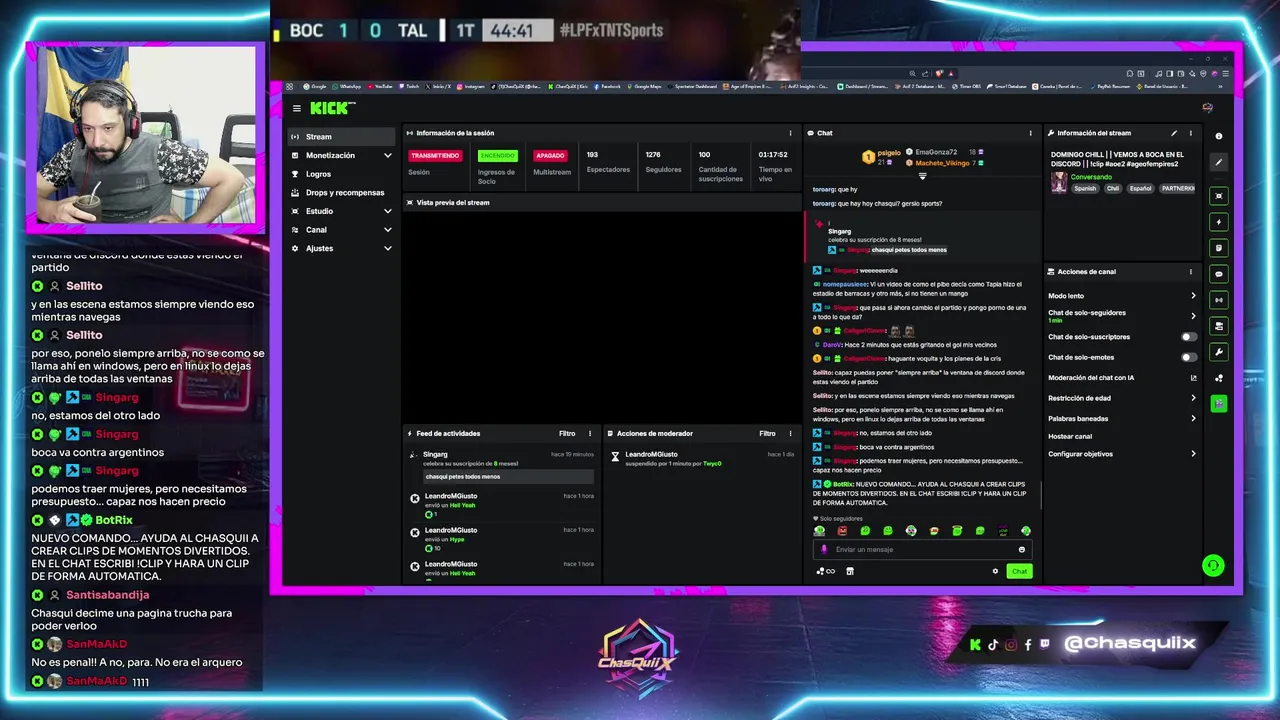Click the pencil icon in right toolbar
1280x720 pixels.
tap(1218, 162)
